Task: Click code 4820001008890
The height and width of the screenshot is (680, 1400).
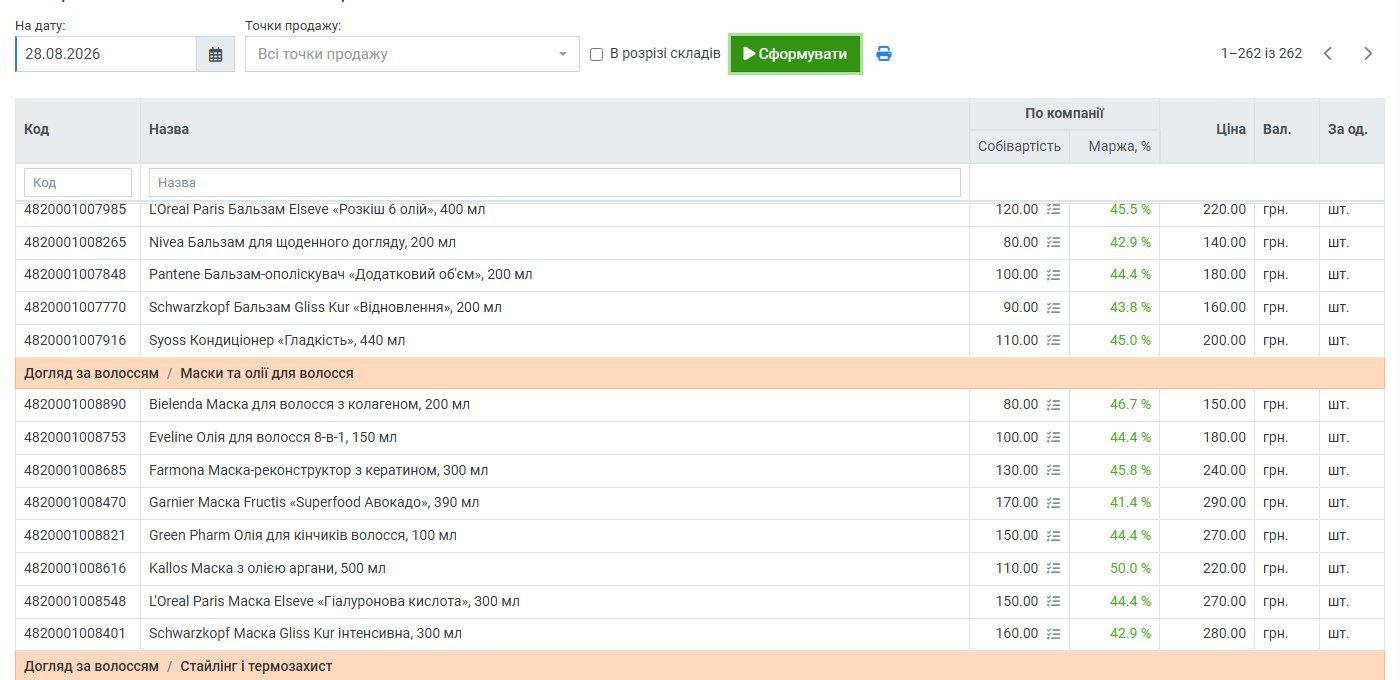Action: (75, 405)
